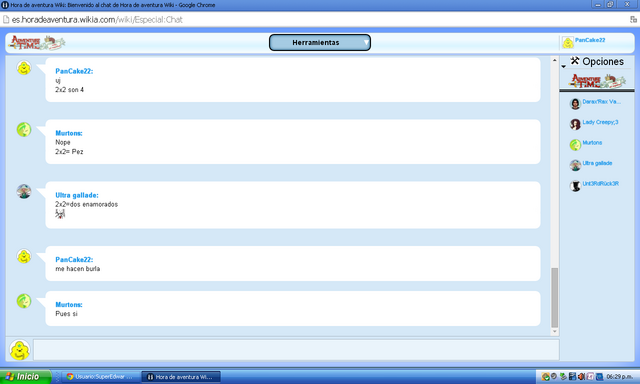Screen dimensions: 640x384
Task: Click the Murtons name above 'Pues si'
Action: coord(69,304)
